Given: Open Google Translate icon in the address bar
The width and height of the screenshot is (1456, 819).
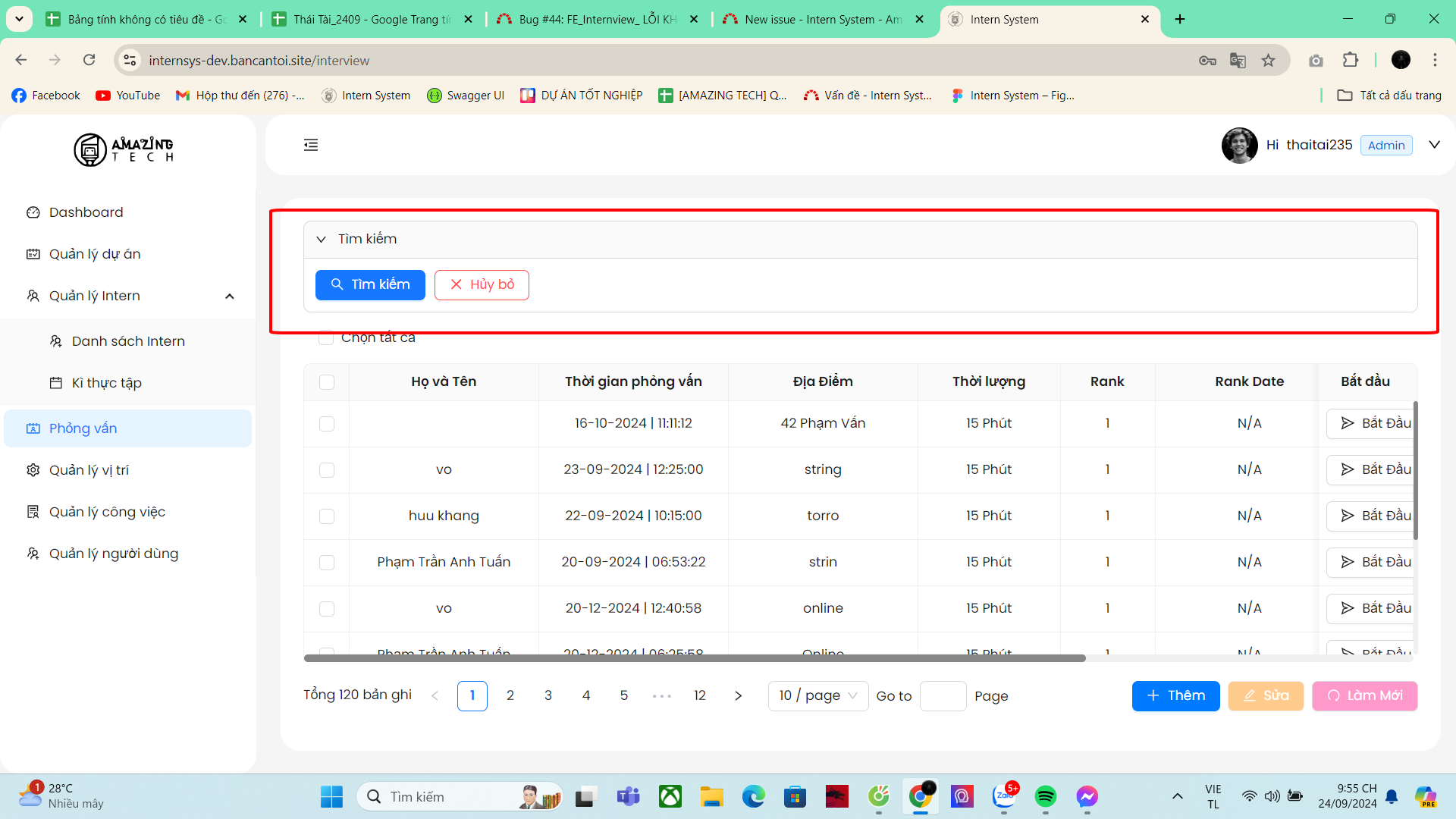Looking at the screenshot, I should [1238, 61].
